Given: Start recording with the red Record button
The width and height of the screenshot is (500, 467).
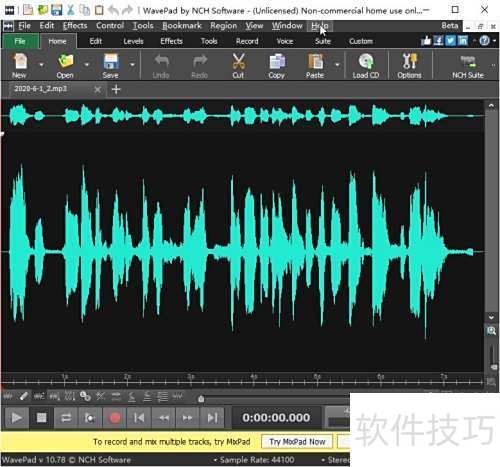Looking at the screenshot, I should point(115,417).
